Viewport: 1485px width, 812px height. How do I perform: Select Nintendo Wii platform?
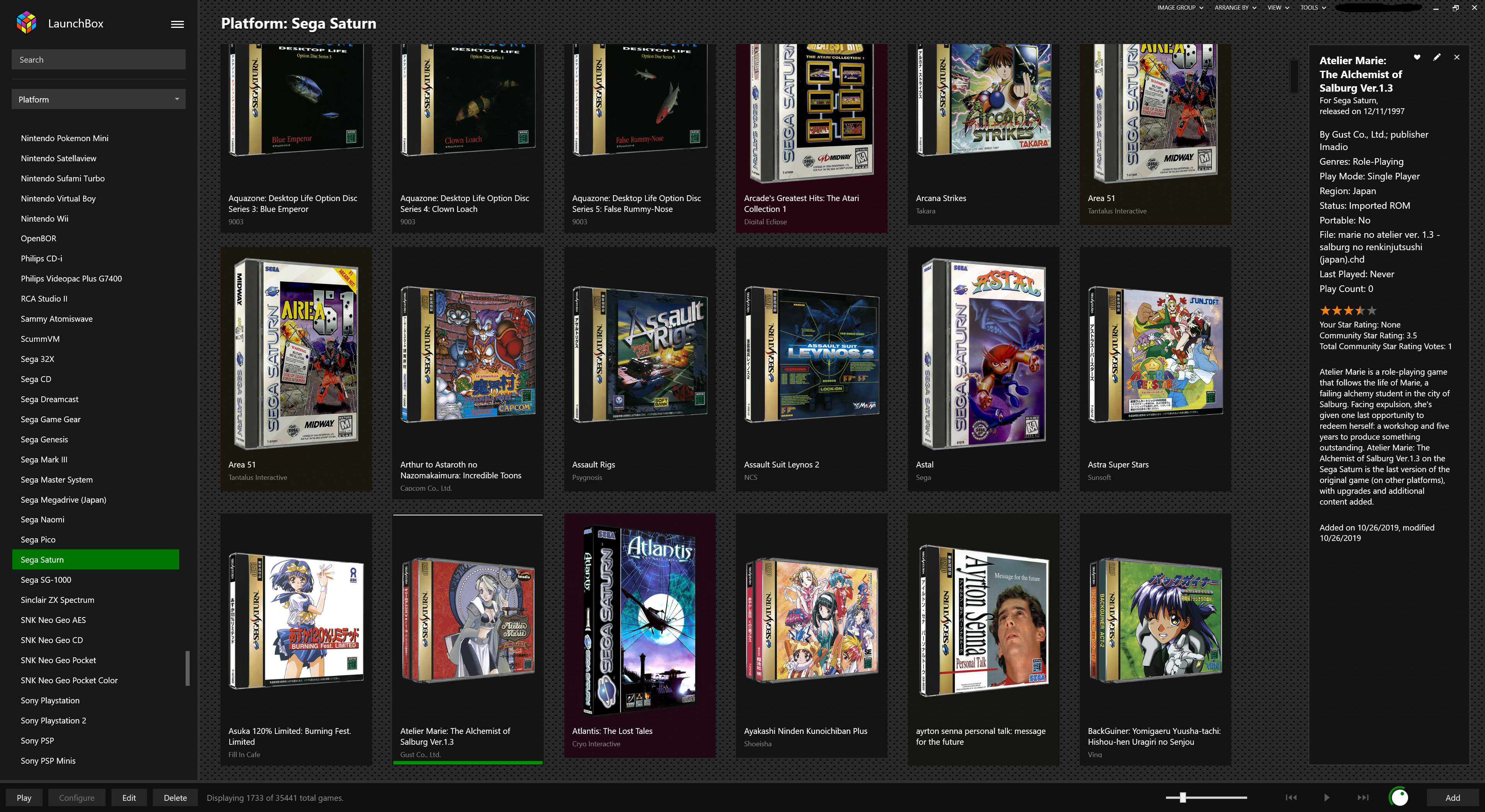[44, 218]
